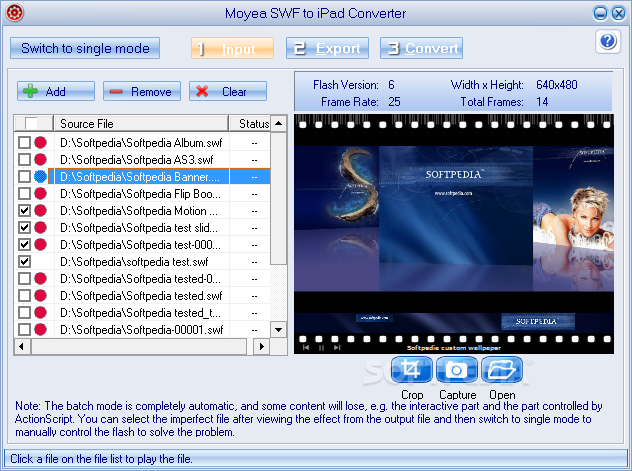Click the vertical scrollbar thumb of file list
632x471 pixels.
[x=279, y=198]
